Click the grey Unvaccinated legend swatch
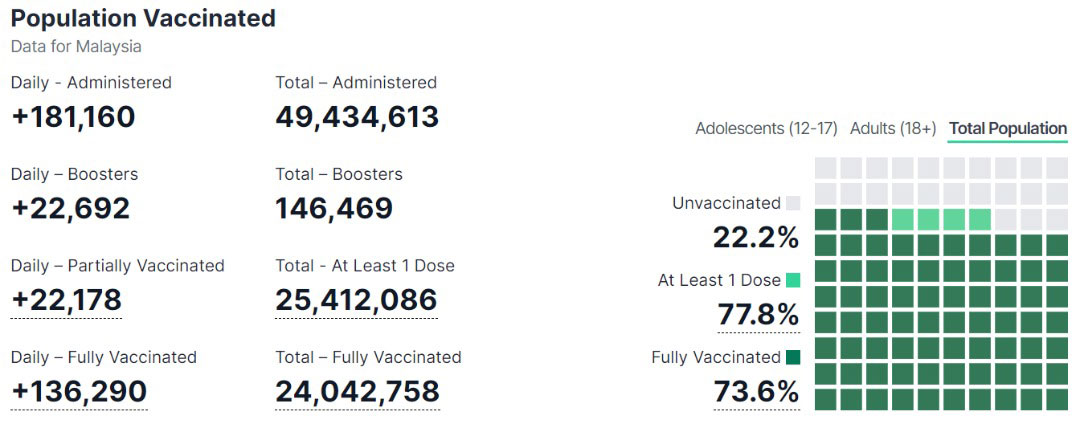This screenshot has height=428, width=1080. (793, 203)
